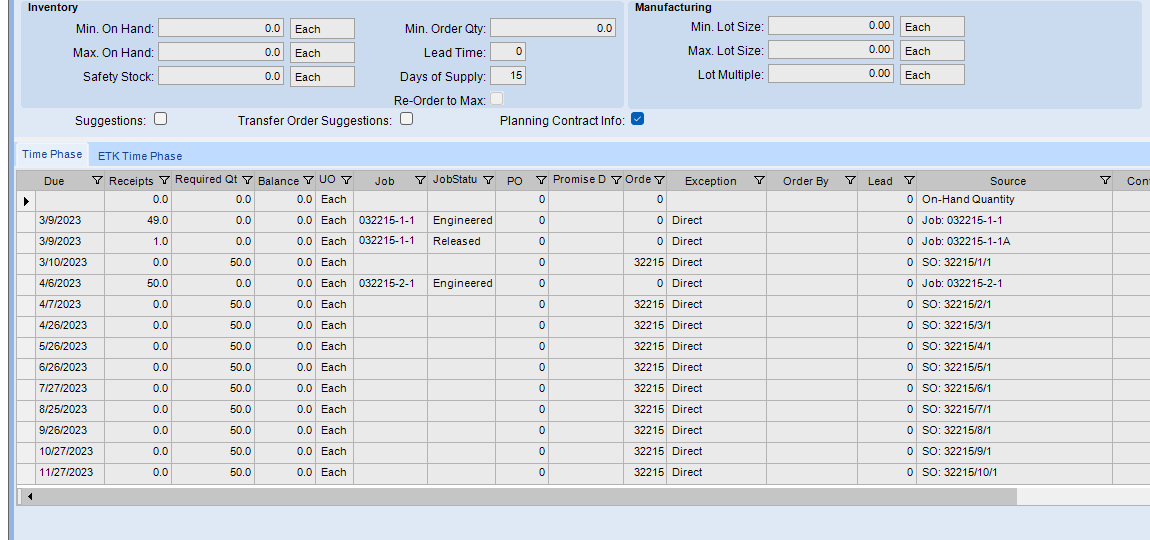
Task: Sort by the Exception column header
Action: point(710,181)
